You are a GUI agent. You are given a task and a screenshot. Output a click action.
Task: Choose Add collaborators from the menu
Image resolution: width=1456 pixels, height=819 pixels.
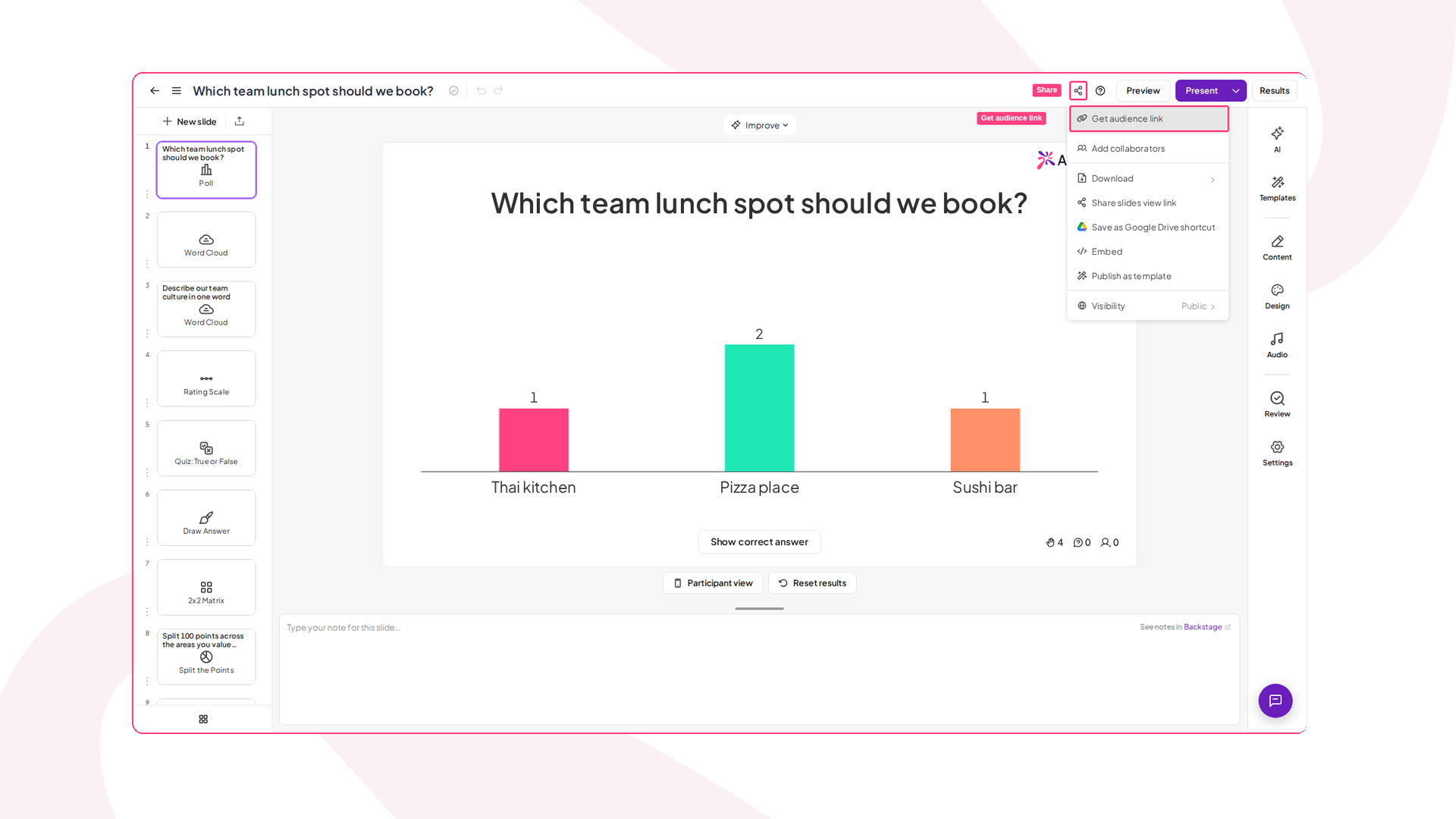(1147, 149)
